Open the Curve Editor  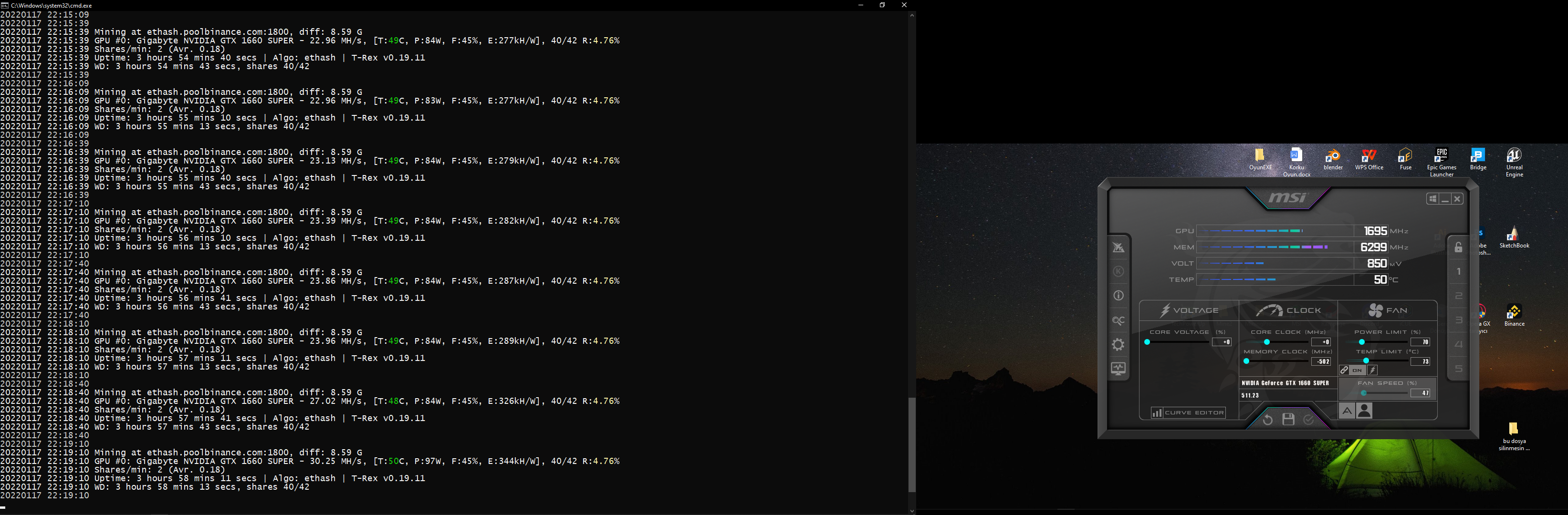click(1188, 413)
